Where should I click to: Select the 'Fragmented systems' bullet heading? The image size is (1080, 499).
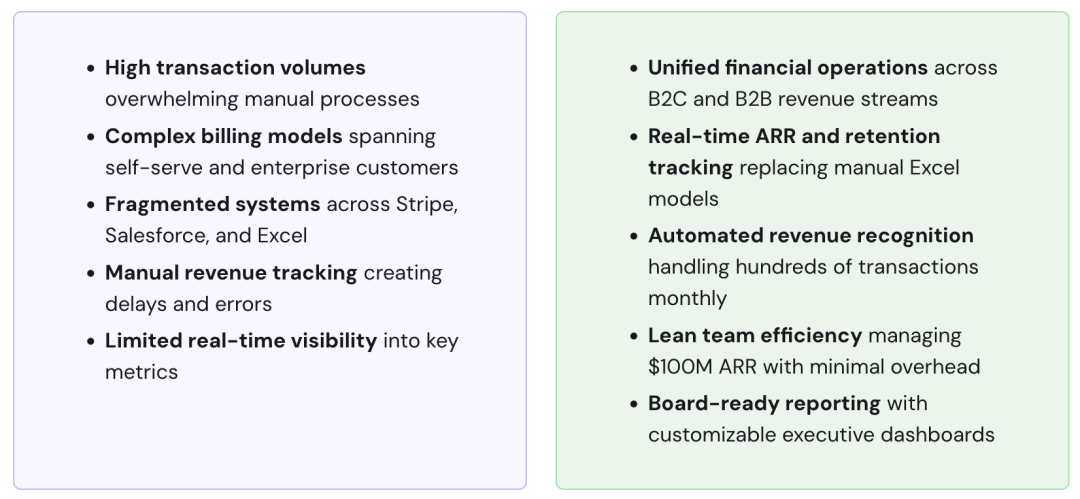212,204
